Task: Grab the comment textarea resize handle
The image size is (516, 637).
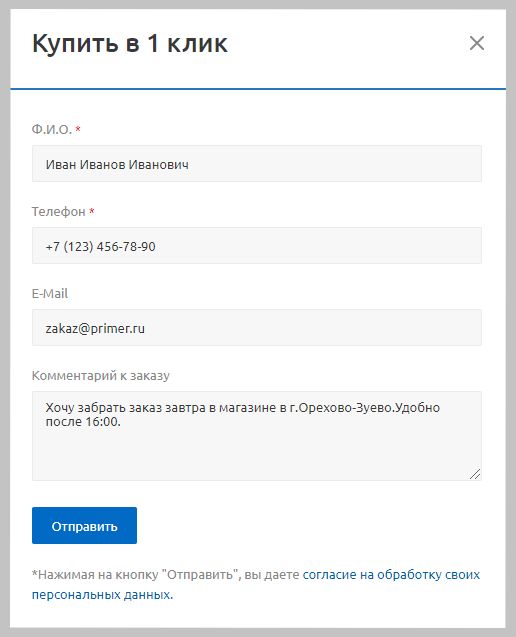Action: [x=475, y=474]
